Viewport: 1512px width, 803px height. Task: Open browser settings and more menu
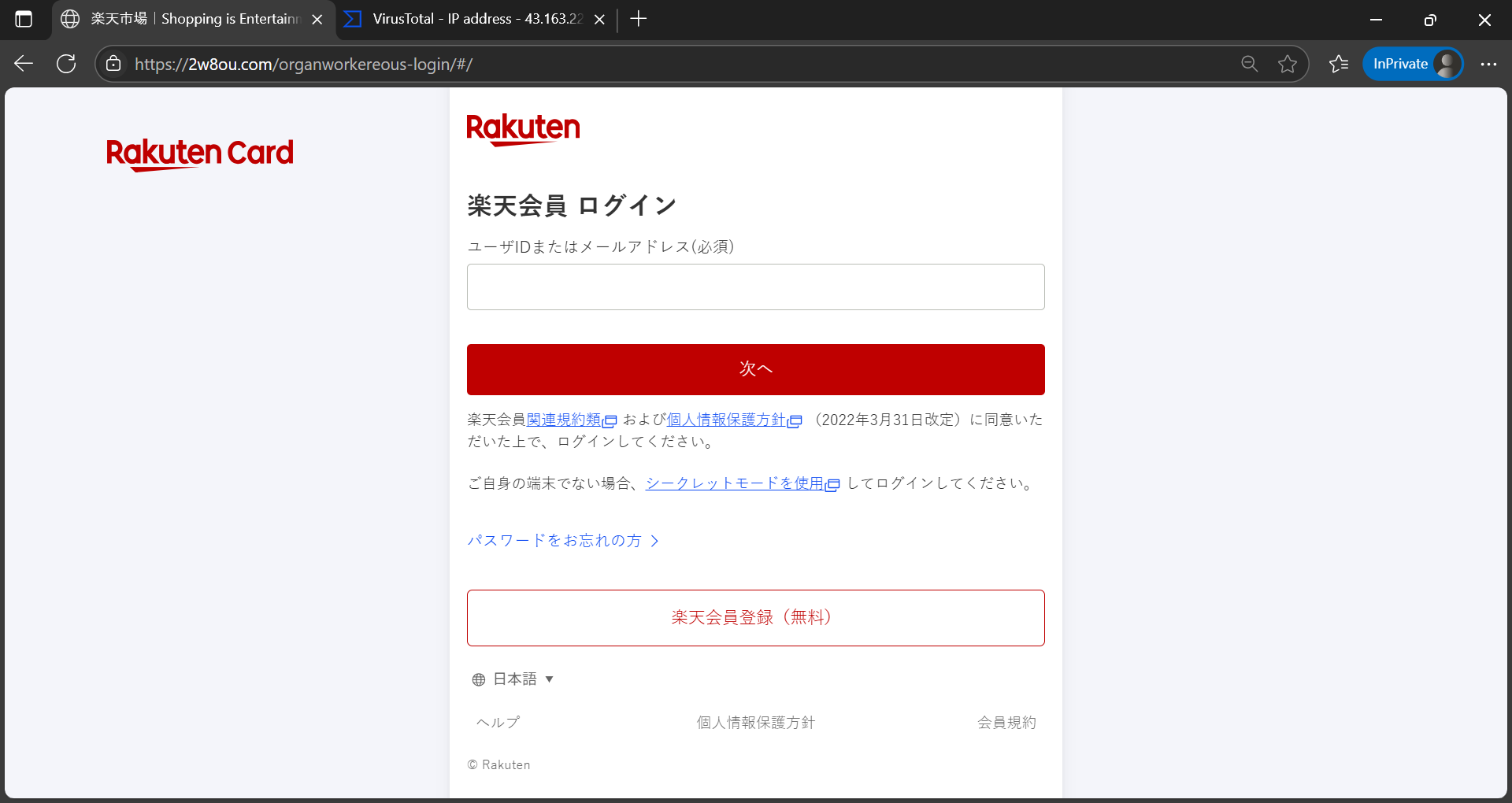[1488, 64]
